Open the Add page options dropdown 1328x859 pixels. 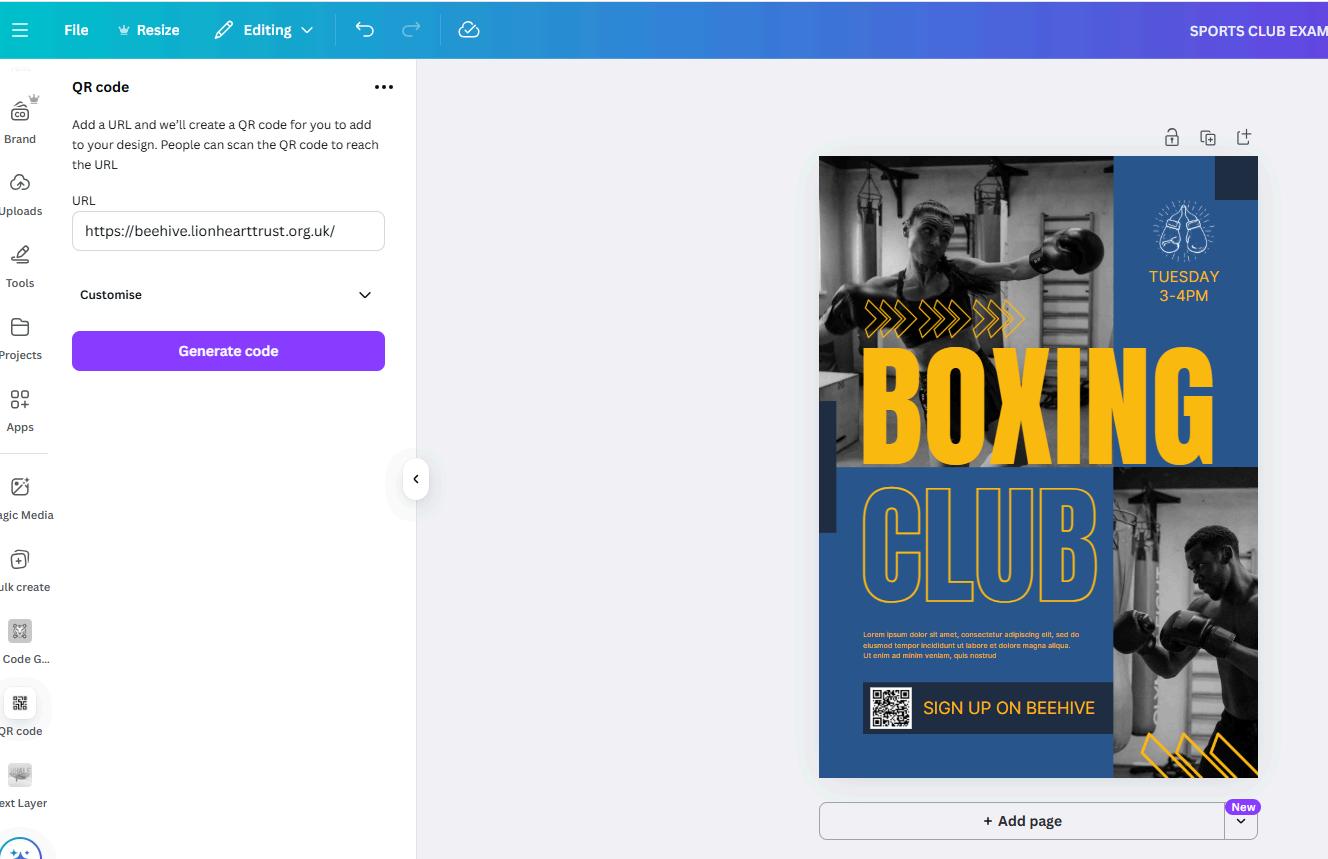[1241, 821]
